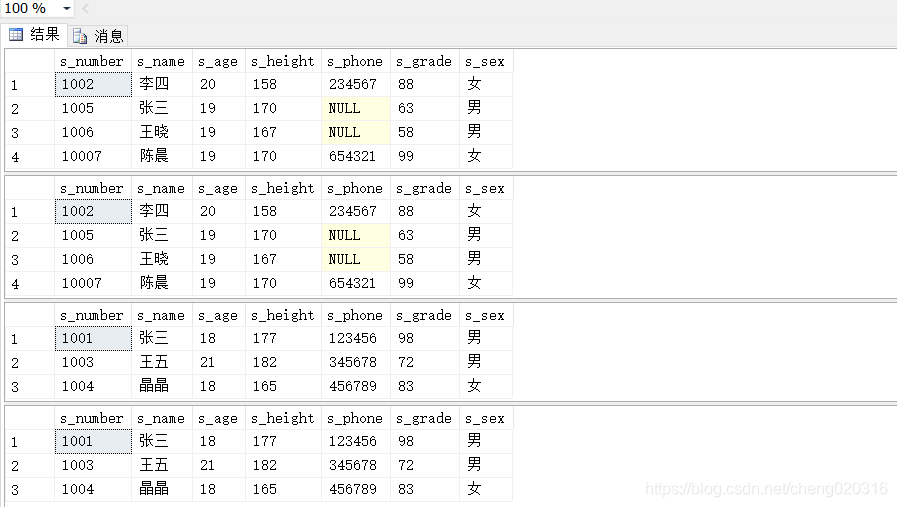Viewport: 897px width, 507px height.
Task: Click the left scroll arrow beside zoom box
Action: click(86, 9)
